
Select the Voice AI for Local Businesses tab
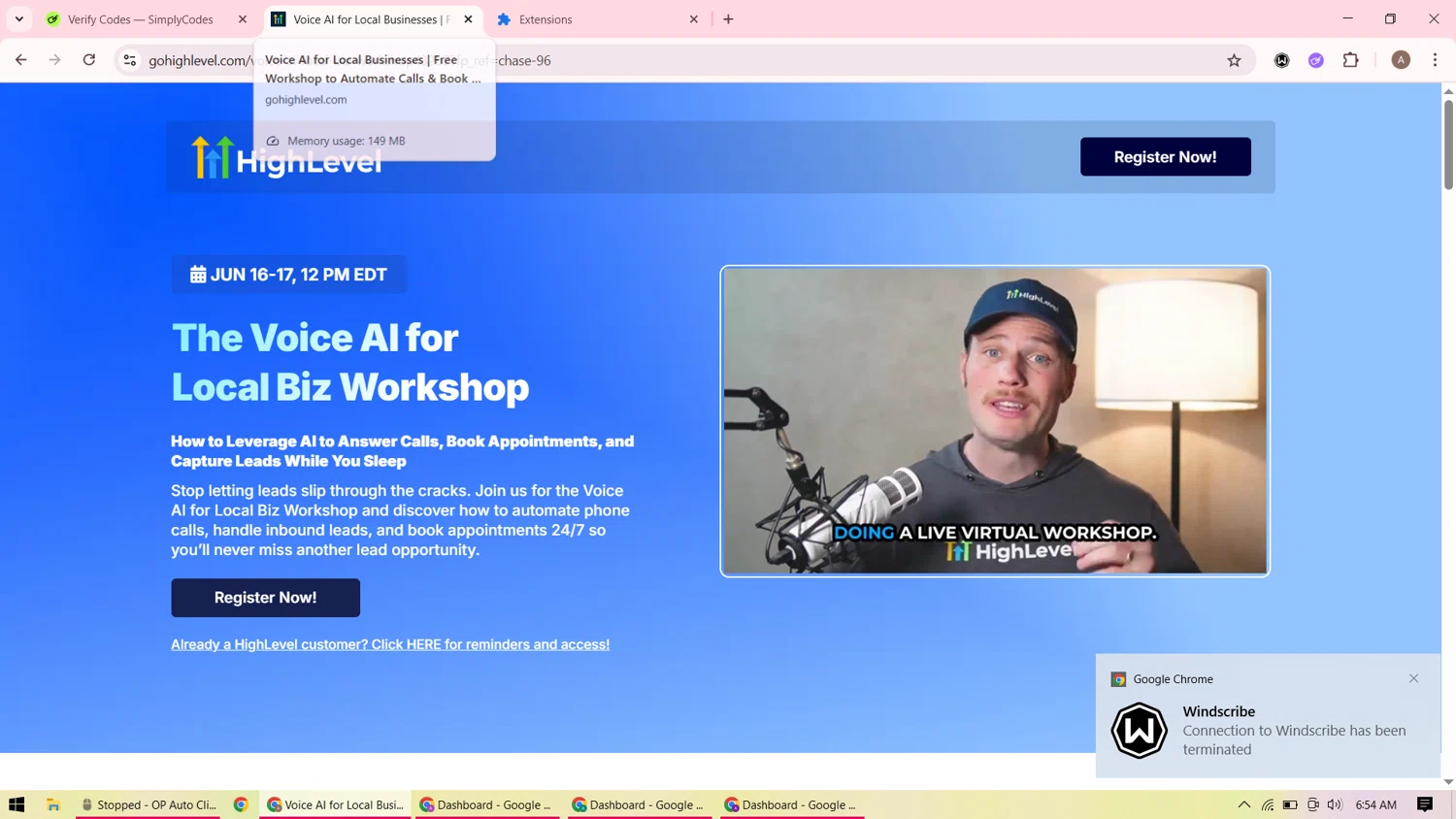373,19
